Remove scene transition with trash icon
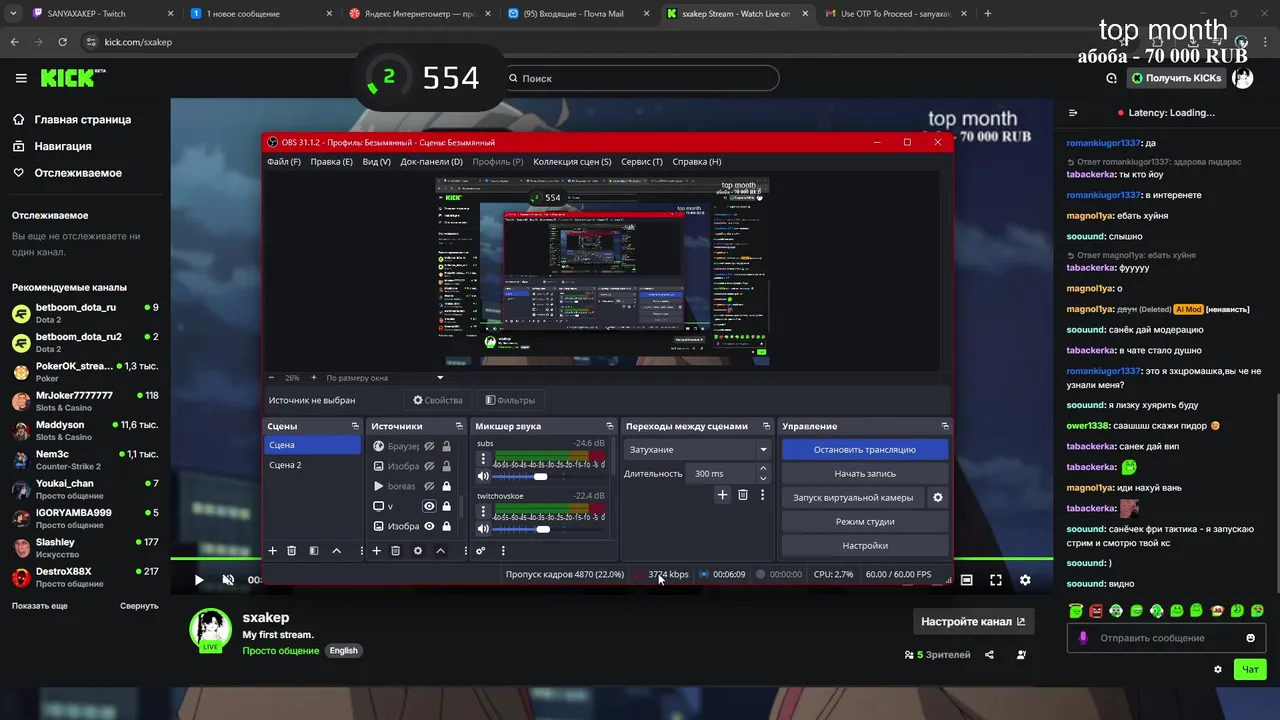Image resolution: width=1280 pixels, height=720 pixels. click(743, 495)
